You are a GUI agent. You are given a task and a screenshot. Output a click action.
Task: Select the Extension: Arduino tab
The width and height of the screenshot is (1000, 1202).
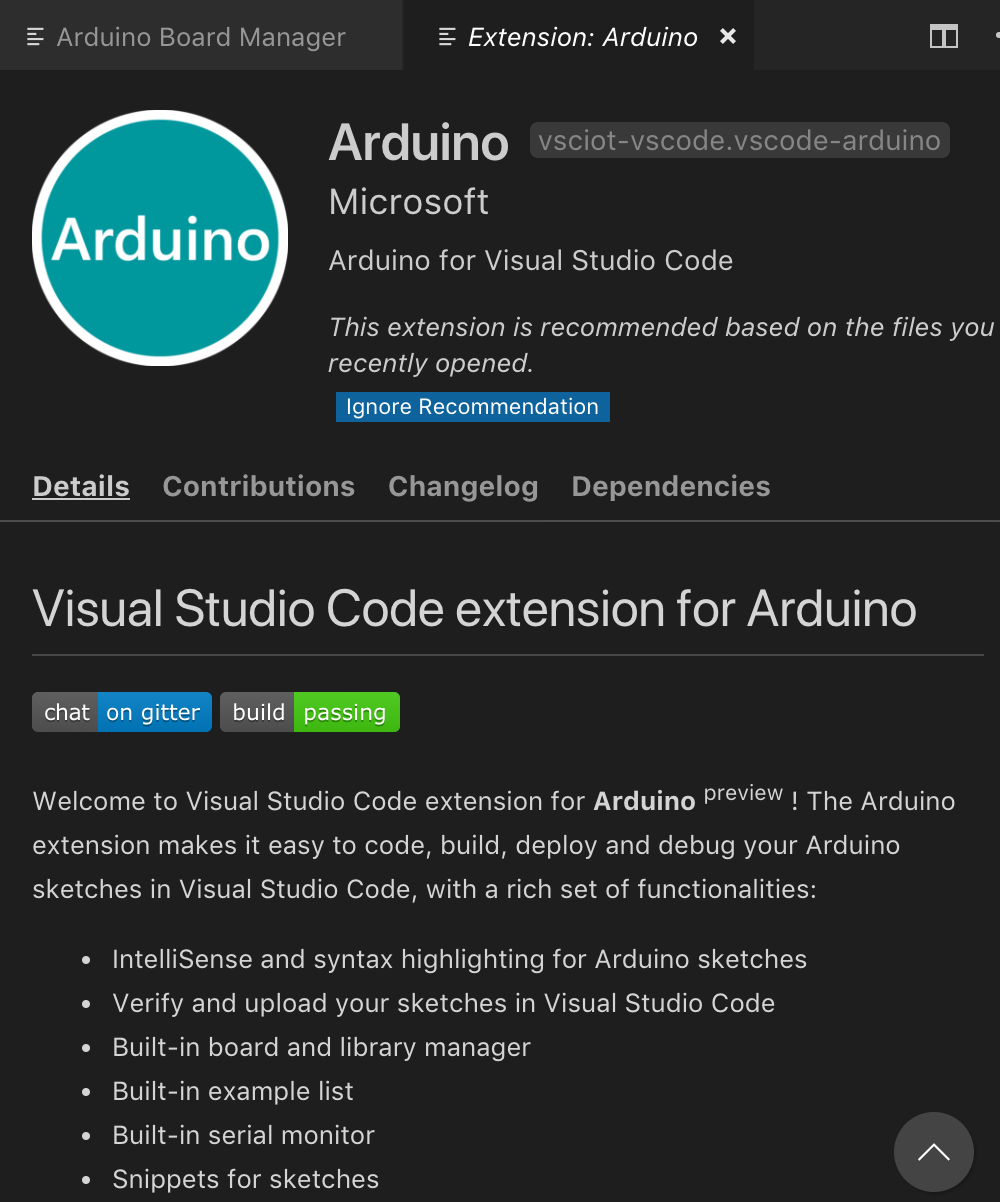click(578, 37)
